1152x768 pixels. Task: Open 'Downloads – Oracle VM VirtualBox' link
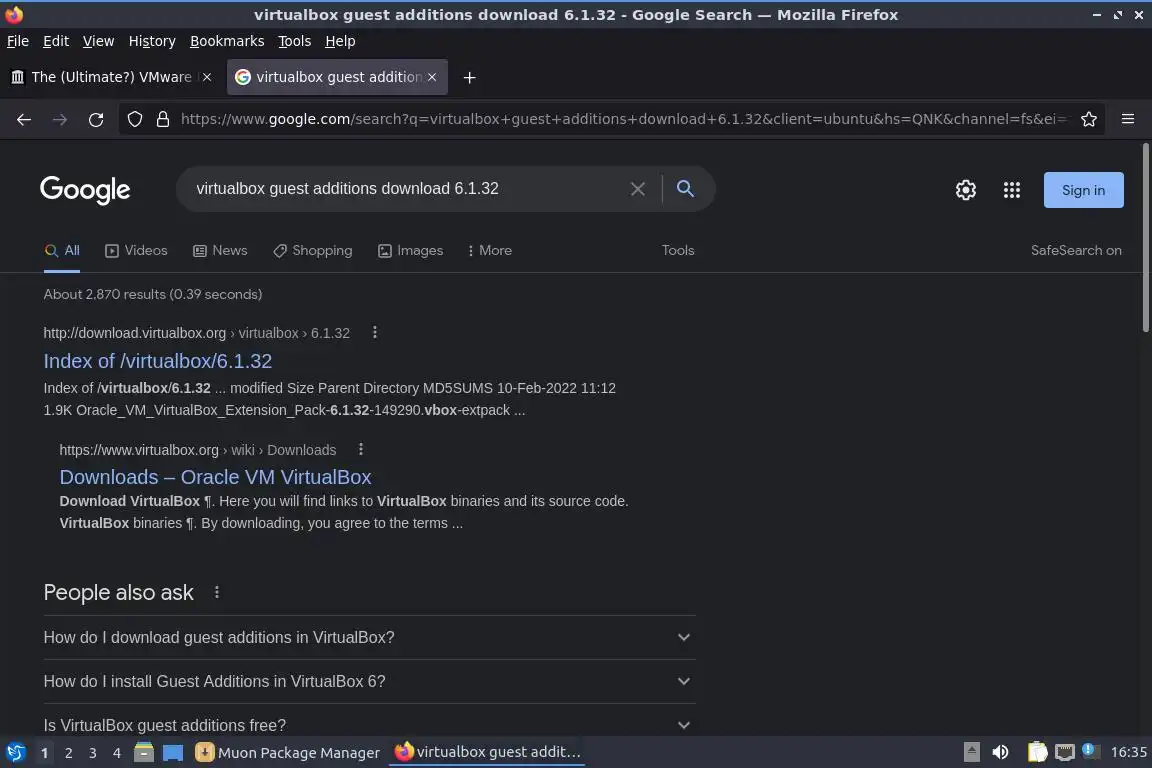coord(215,477)
